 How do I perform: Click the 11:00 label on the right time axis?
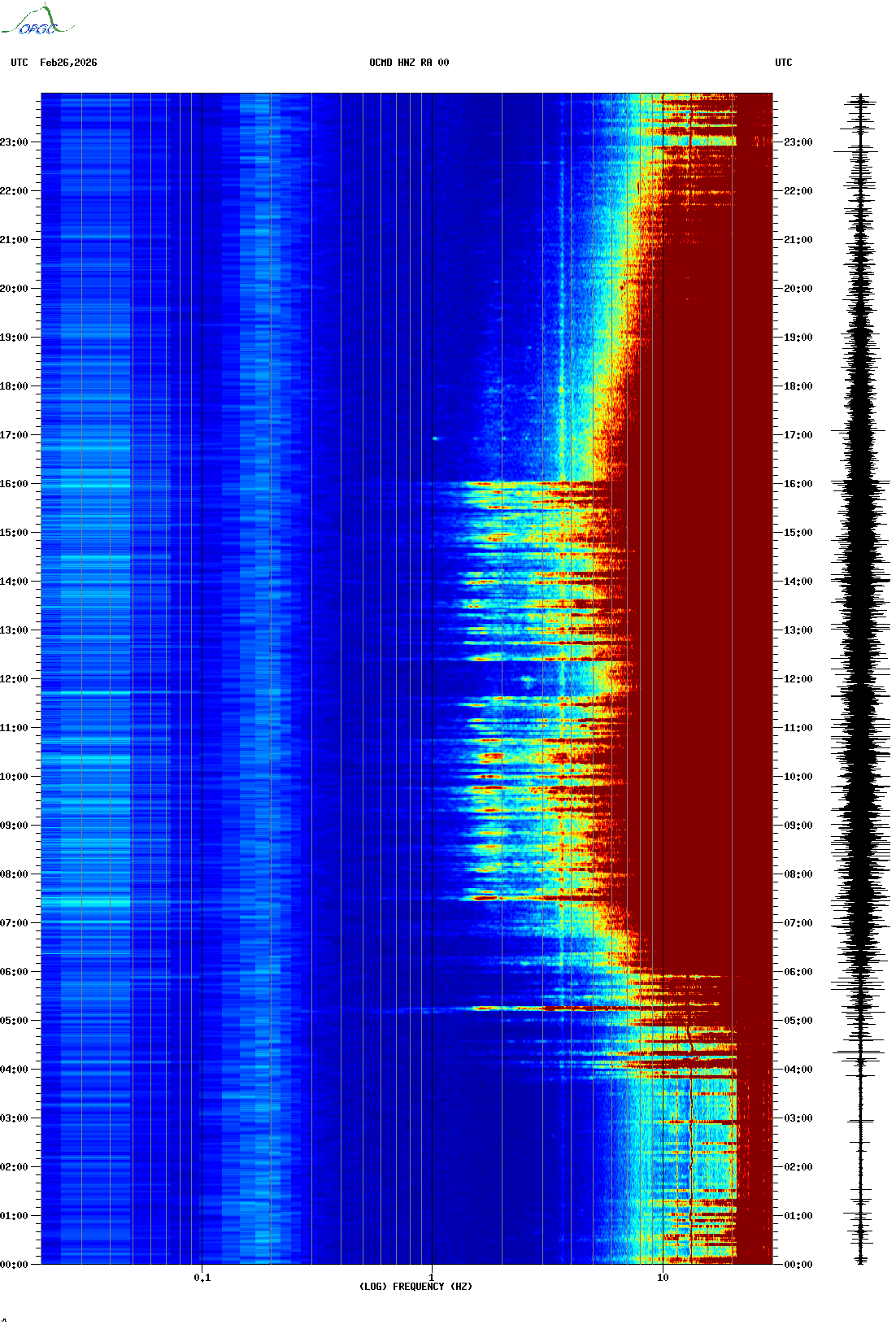click(798, 728)
